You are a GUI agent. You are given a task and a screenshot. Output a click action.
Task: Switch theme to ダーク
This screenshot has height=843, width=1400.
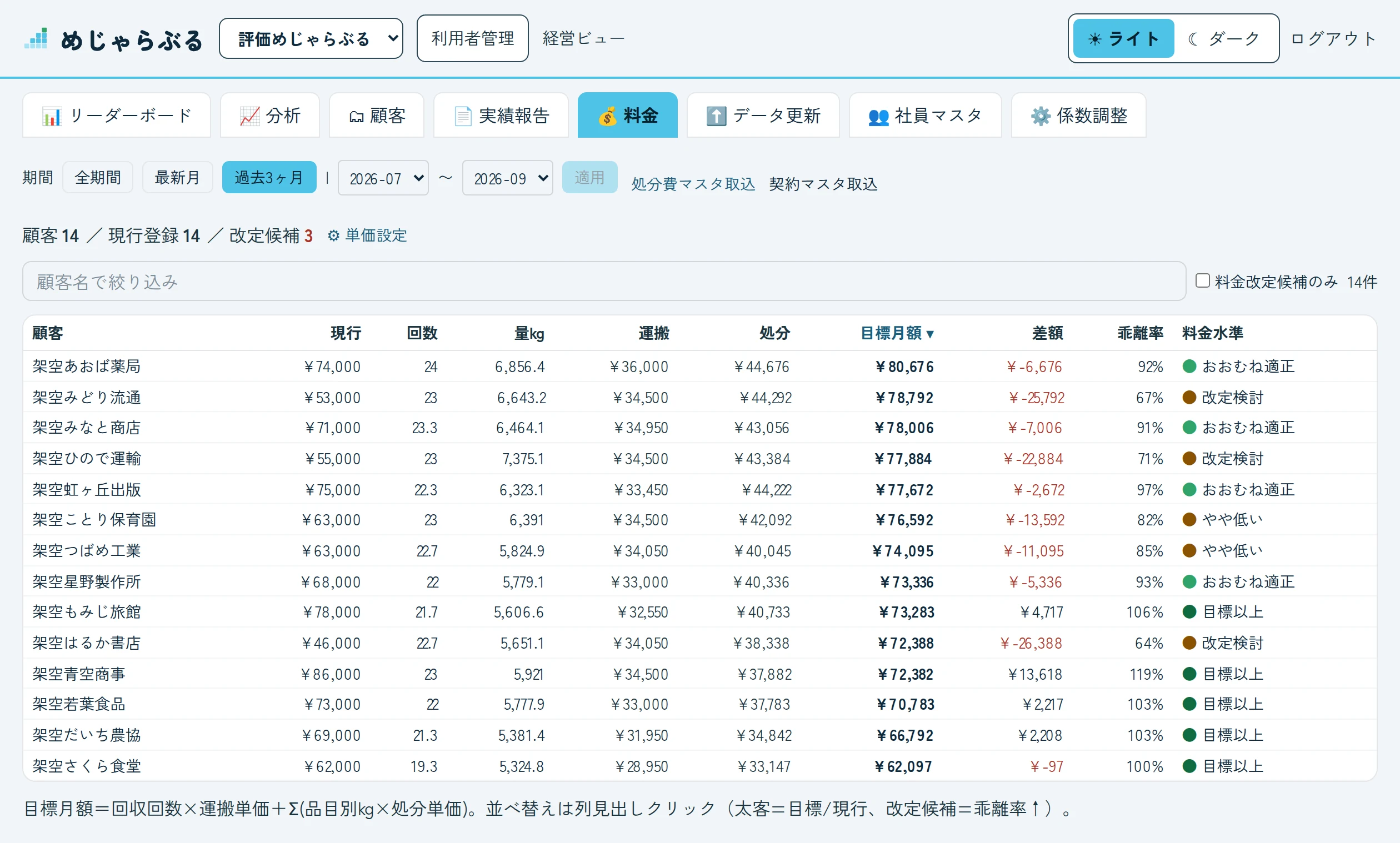1224,38
